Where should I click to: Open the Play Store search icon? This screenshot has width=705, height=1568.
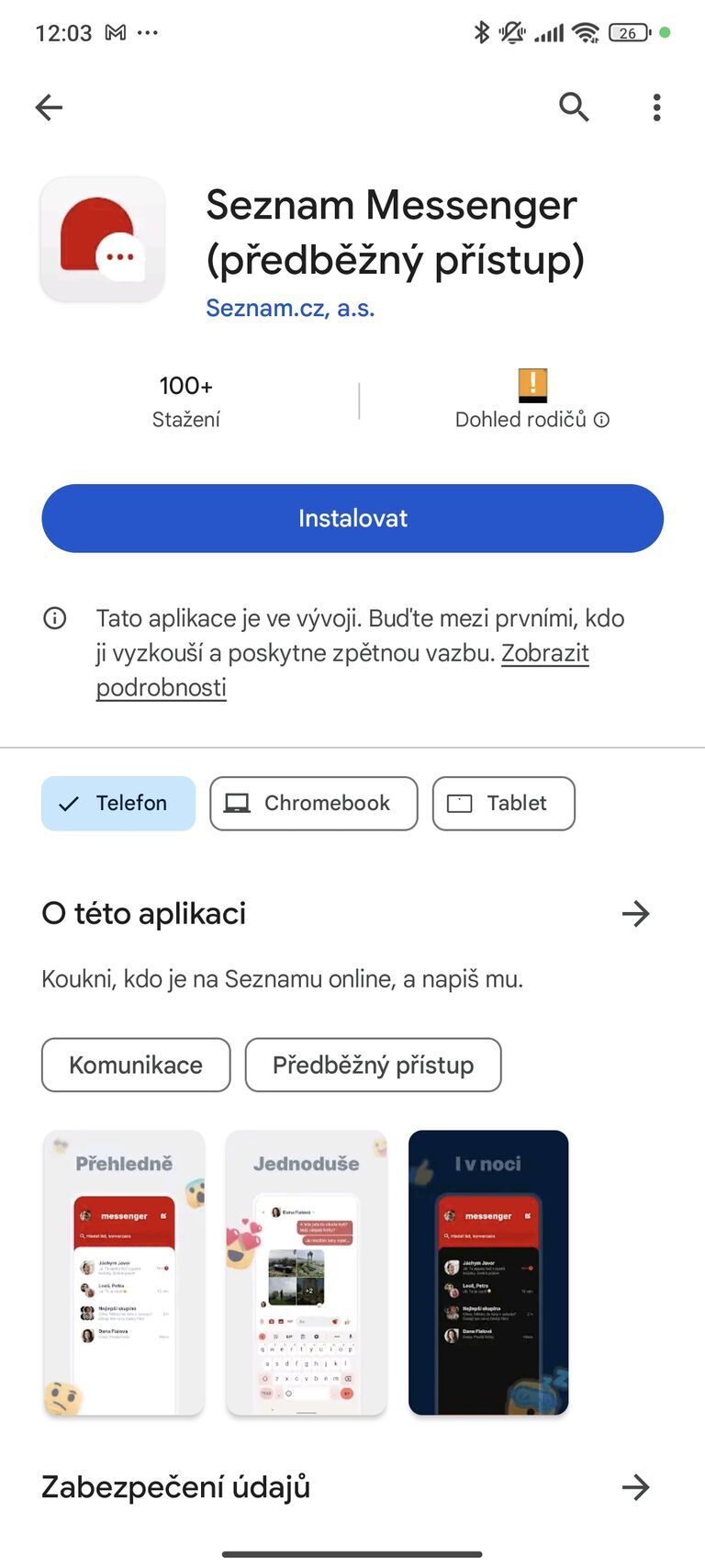coord(574,107)
